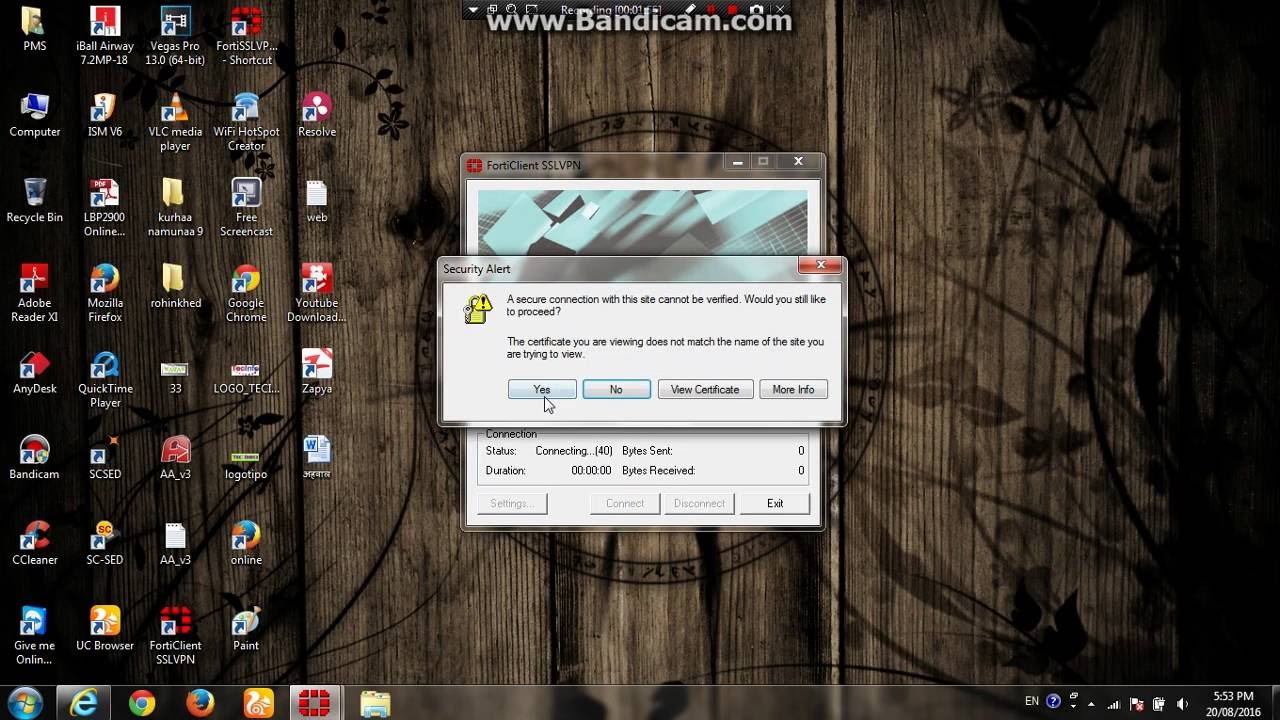Click the More Info button
The image size is (1280, 720).
pos(793,389)
